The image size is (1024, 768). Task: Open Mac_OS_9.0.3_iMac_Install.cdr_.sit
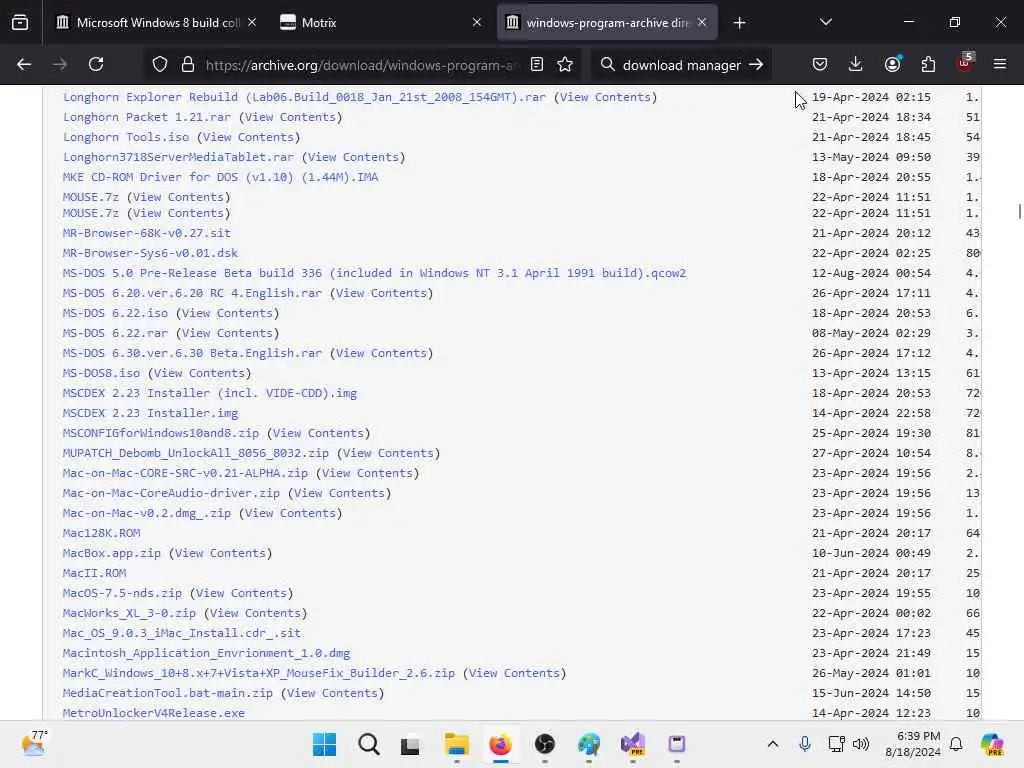coord(182,633)
